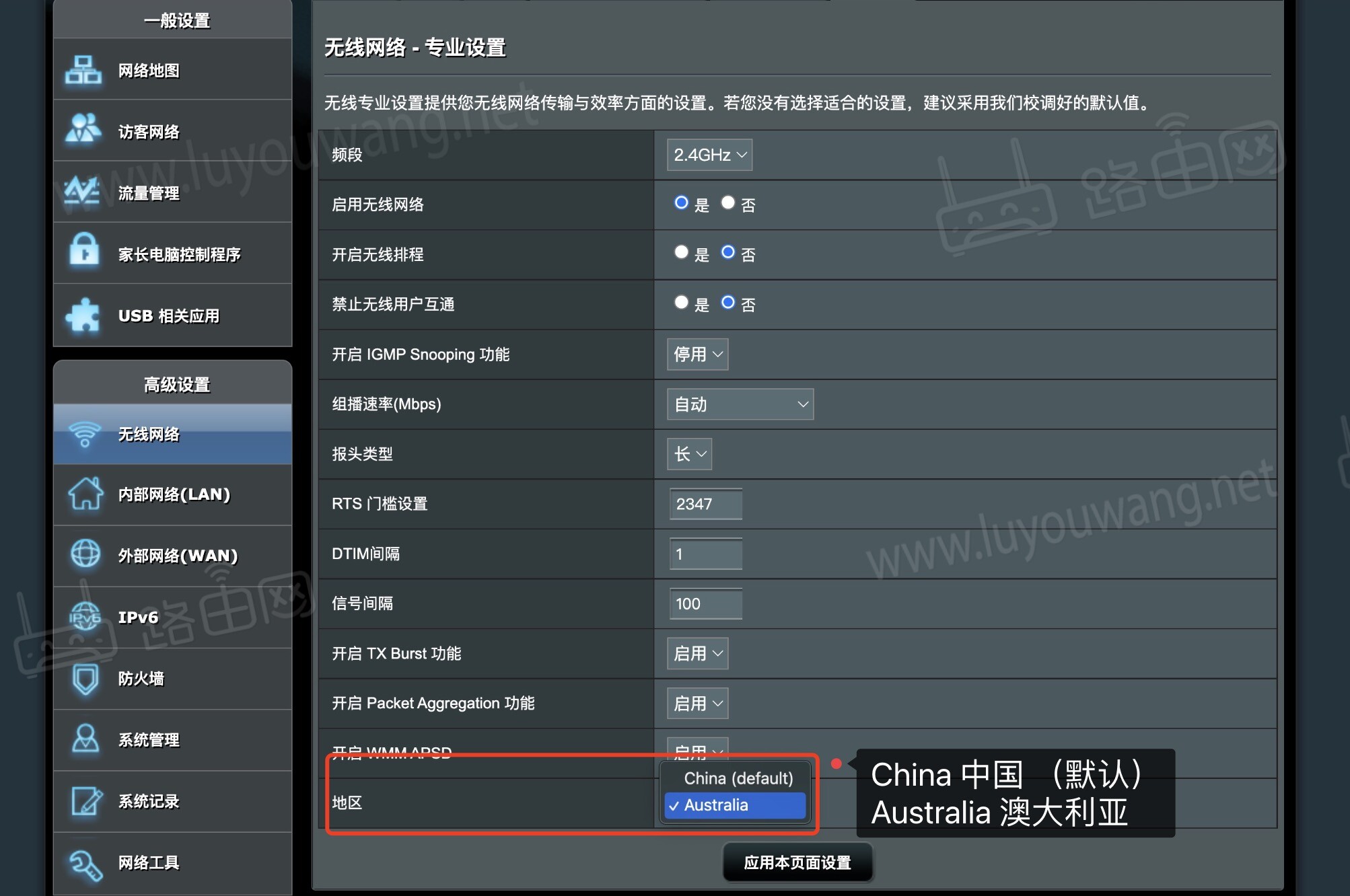Enable 禁止无线用户互通 by selecting 是
The height and width of the screenshot is (896, 1350).
tap(681, 303)
